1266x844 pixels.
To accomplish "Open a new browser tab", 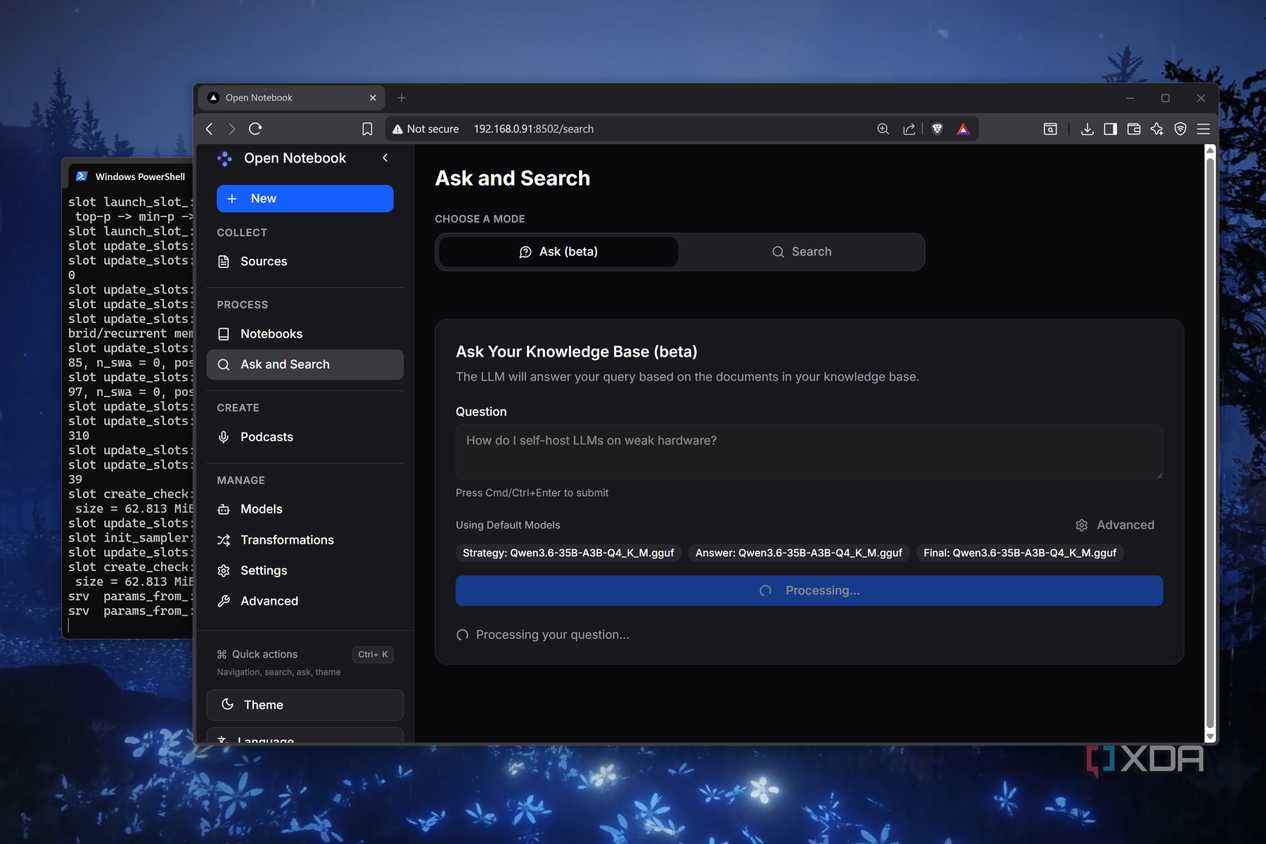I will pyautogui.click(x=402, y=98).
